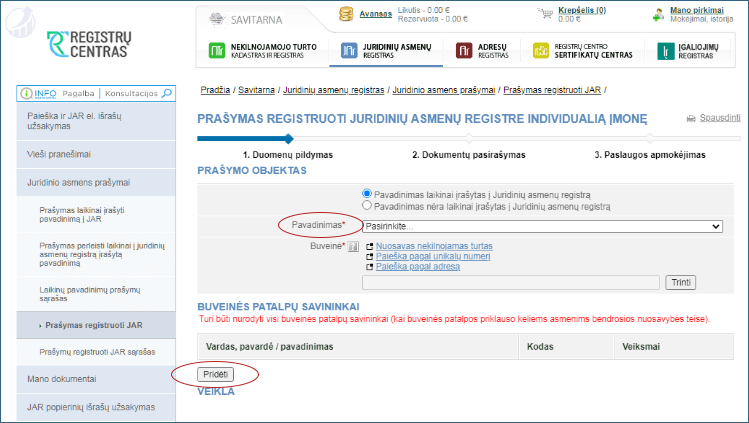This screenshot has height=423, width=749.
Task: Open Įgaliojimų registras tab
Action: [688, 51]
